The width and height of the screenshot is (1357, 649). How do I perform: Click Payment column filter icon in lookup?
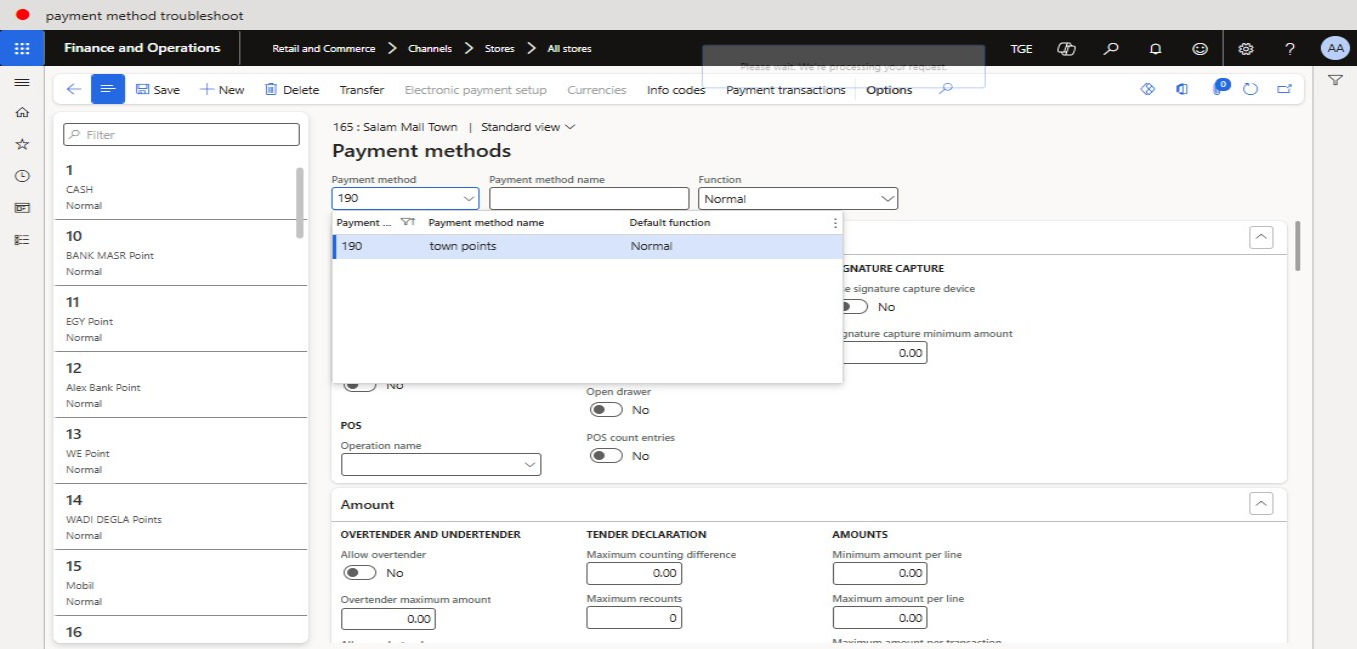point(407,222)
